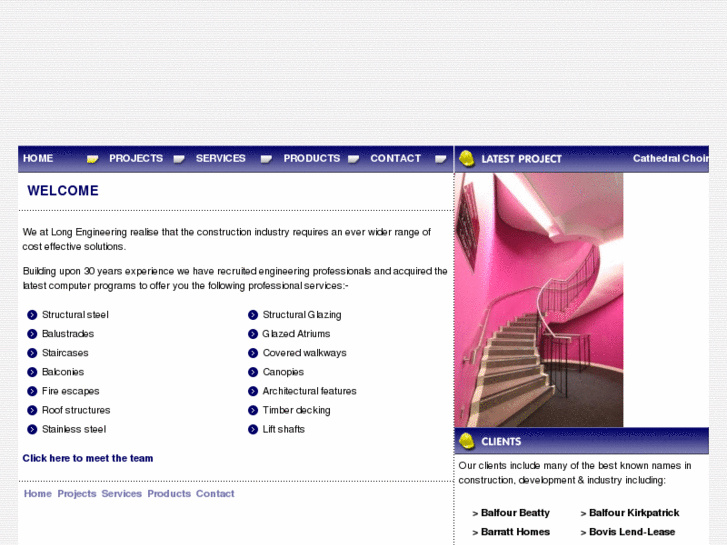
Task: Open the HOME menu item
Action: click(38, 158)
